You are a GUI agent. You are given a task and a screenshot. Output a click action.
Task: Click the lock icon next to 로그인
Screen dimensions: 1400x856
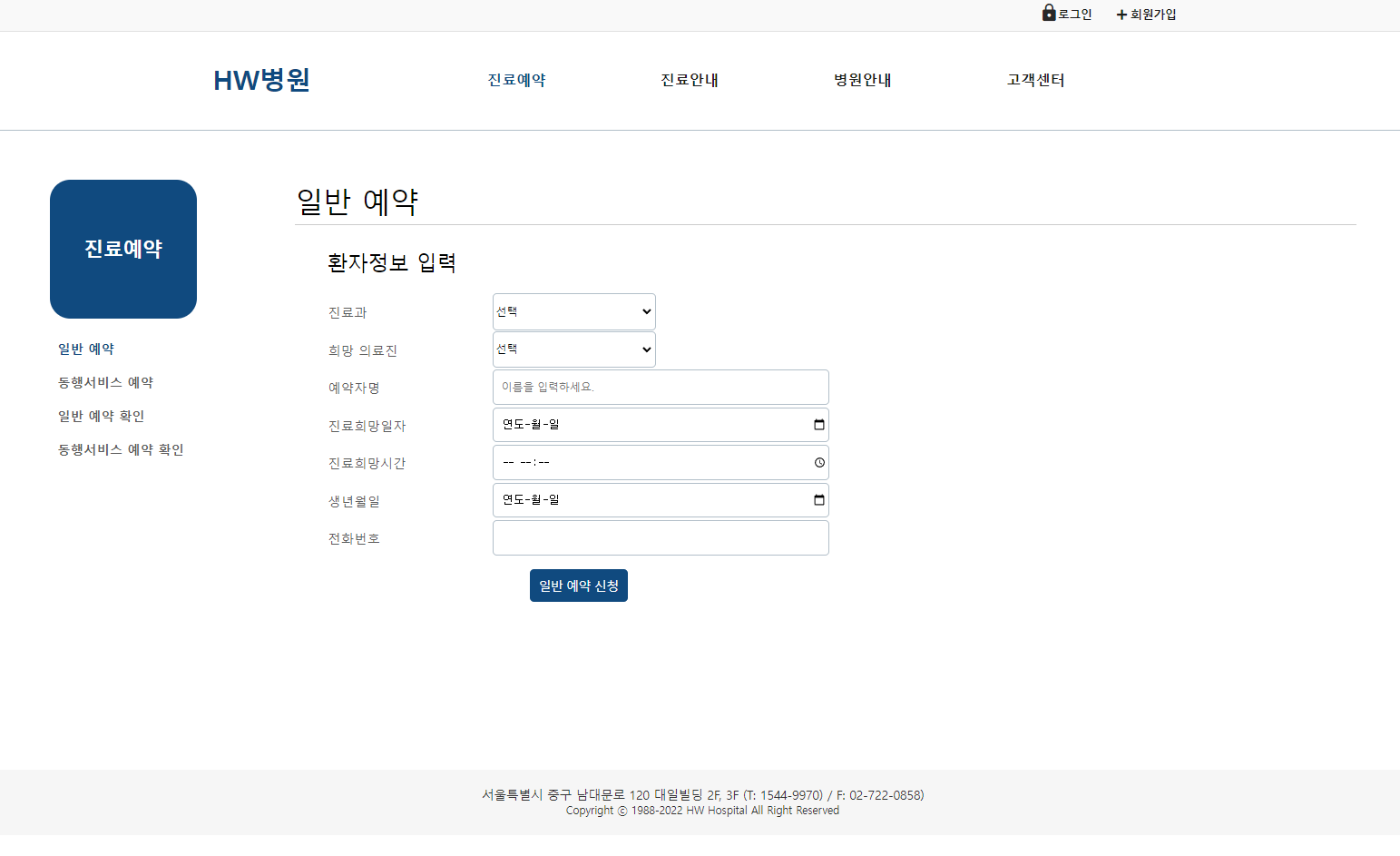1048,14
